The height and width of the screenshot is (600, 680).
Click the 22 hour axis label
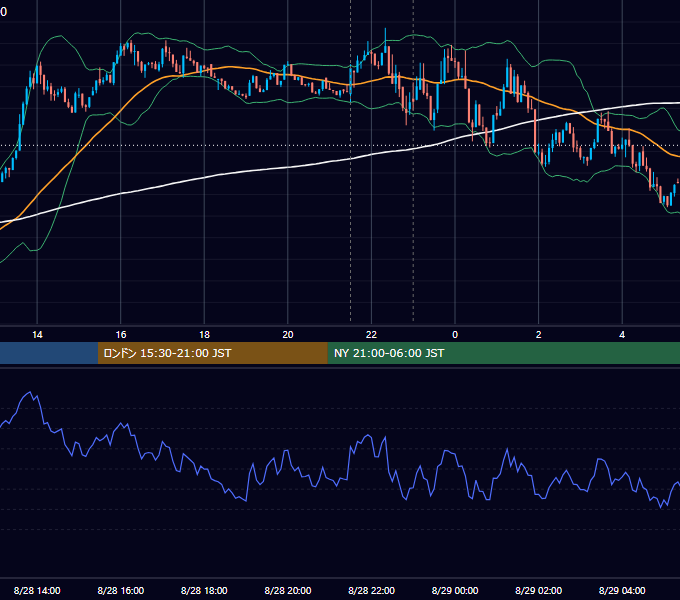coord(371,335)
